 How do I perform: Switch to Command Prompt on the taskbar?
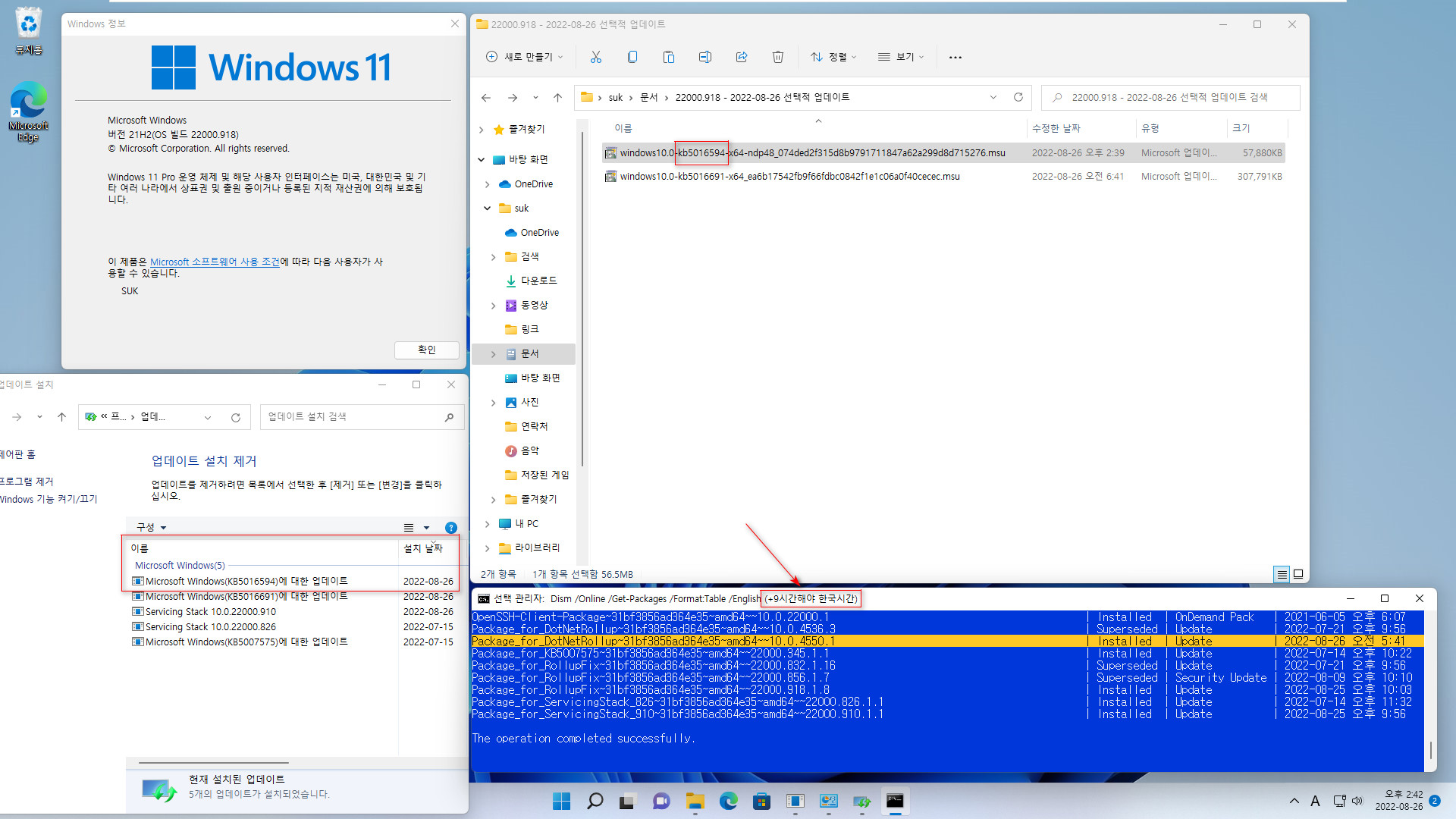[895, 801]
